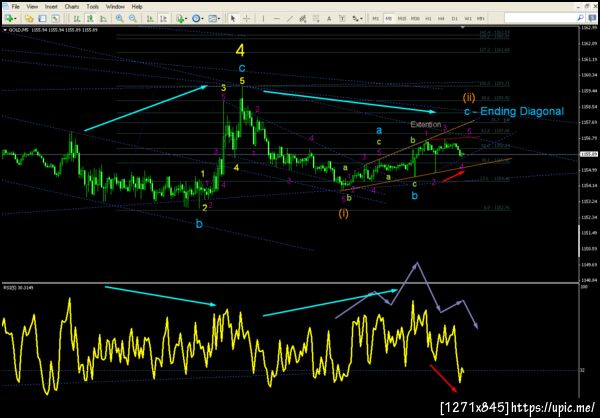Image resolution: width=600 pixels, height=418 pixels.
Task: Zoom out of the chart
Action: click(x=133, y=18)
